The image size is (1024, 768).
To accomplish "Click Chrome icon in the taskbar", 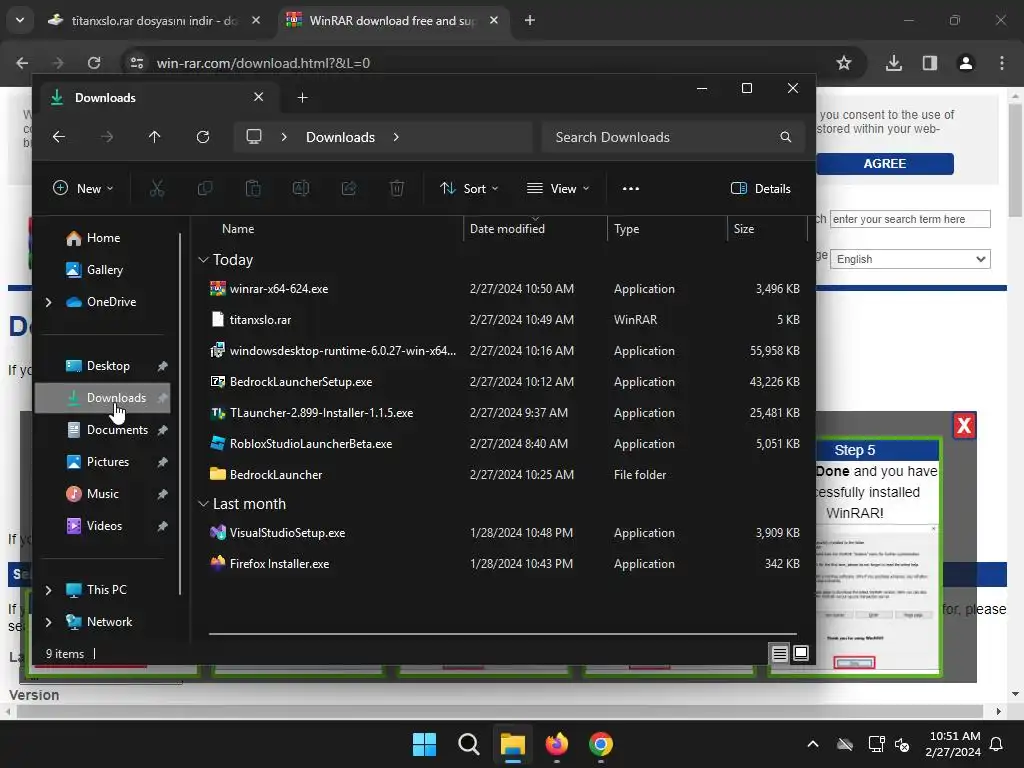I will (600, 744).
